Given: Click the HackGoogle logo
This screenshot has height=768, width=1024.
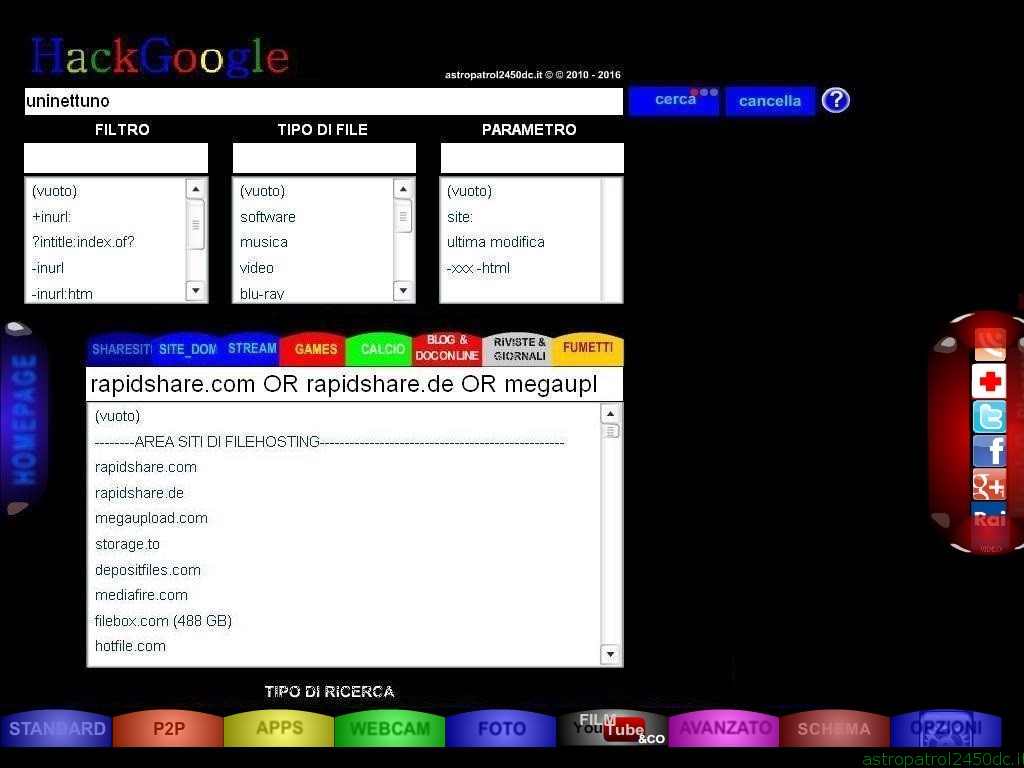Looking at the screenshot, I should coord(159,57).
